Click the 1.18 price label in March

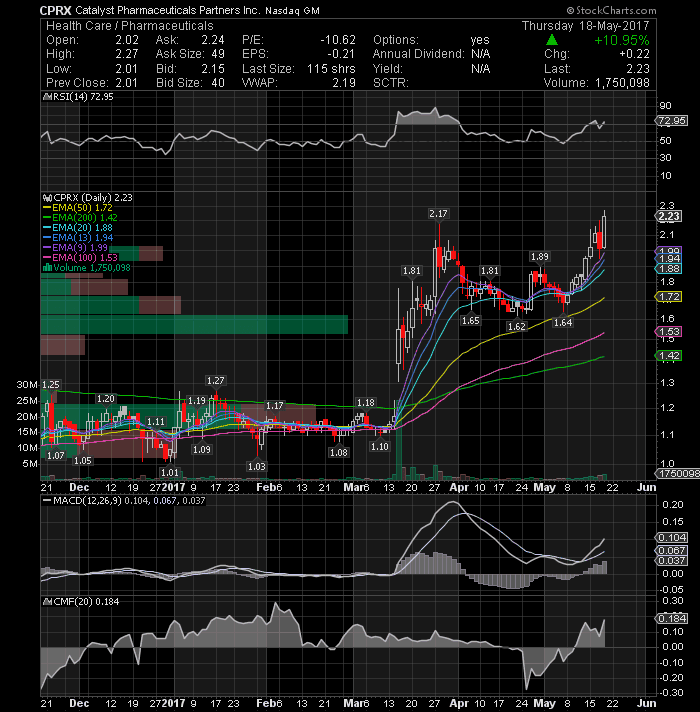click(x=365, y=403)
